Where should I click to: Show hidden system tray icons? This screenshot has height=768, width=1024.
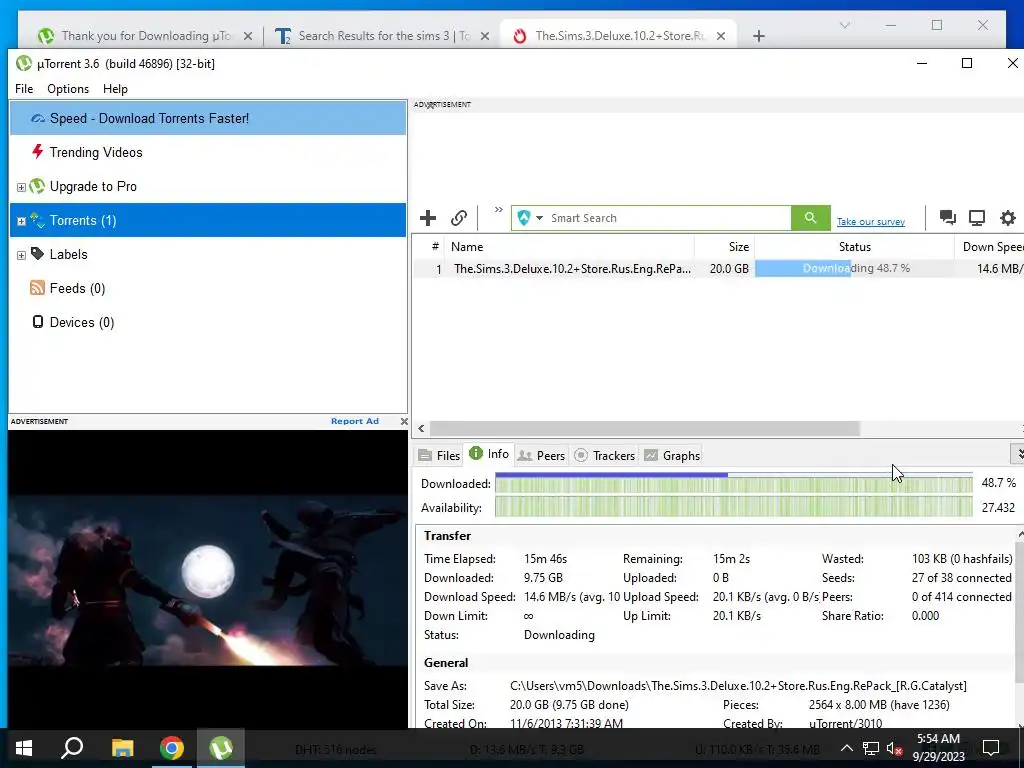pos(846,748)
